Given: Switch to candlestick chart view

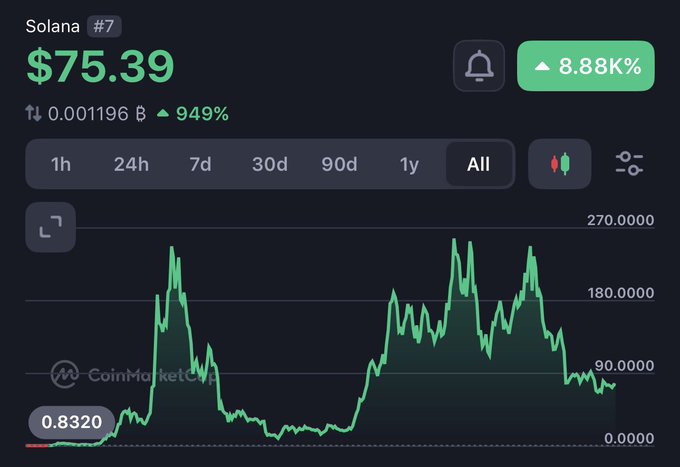Looking at the screenshot, I should (x=559, y=164).
